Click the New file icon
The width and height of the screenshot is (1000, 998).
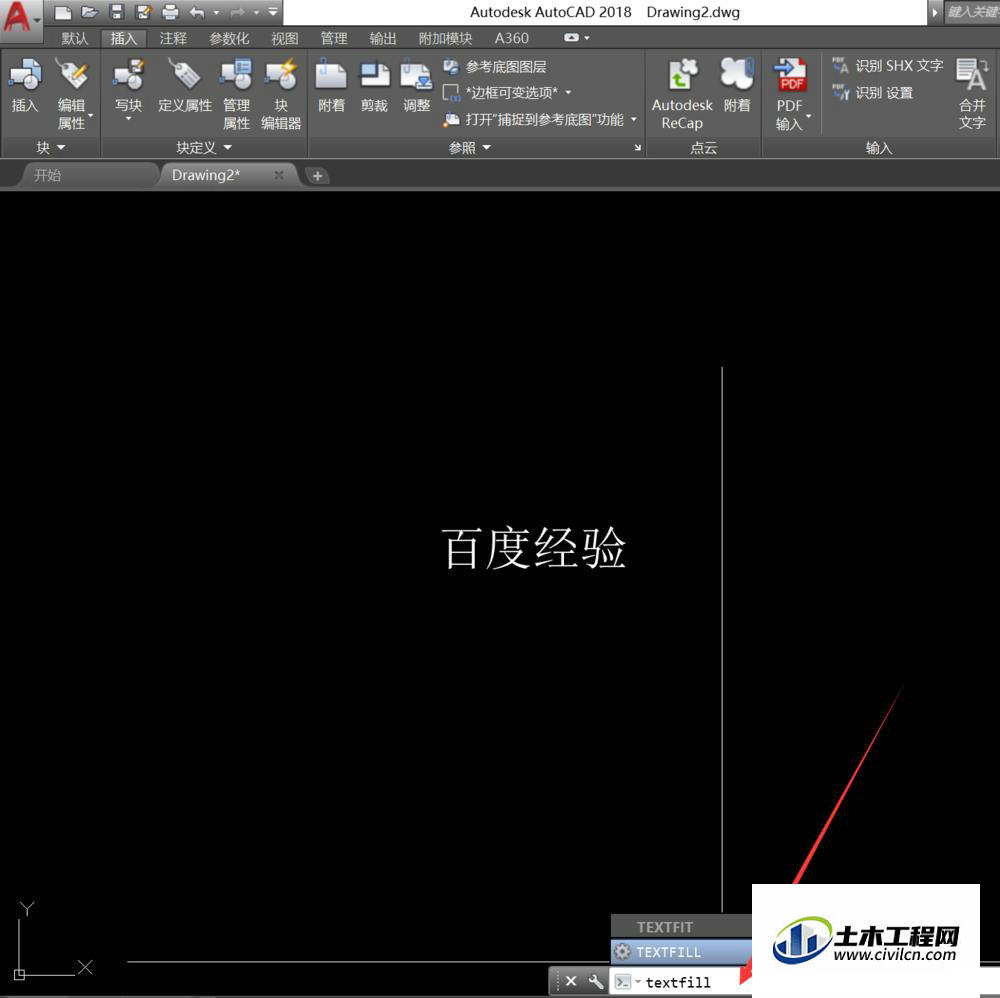click(x=62, y=12)
